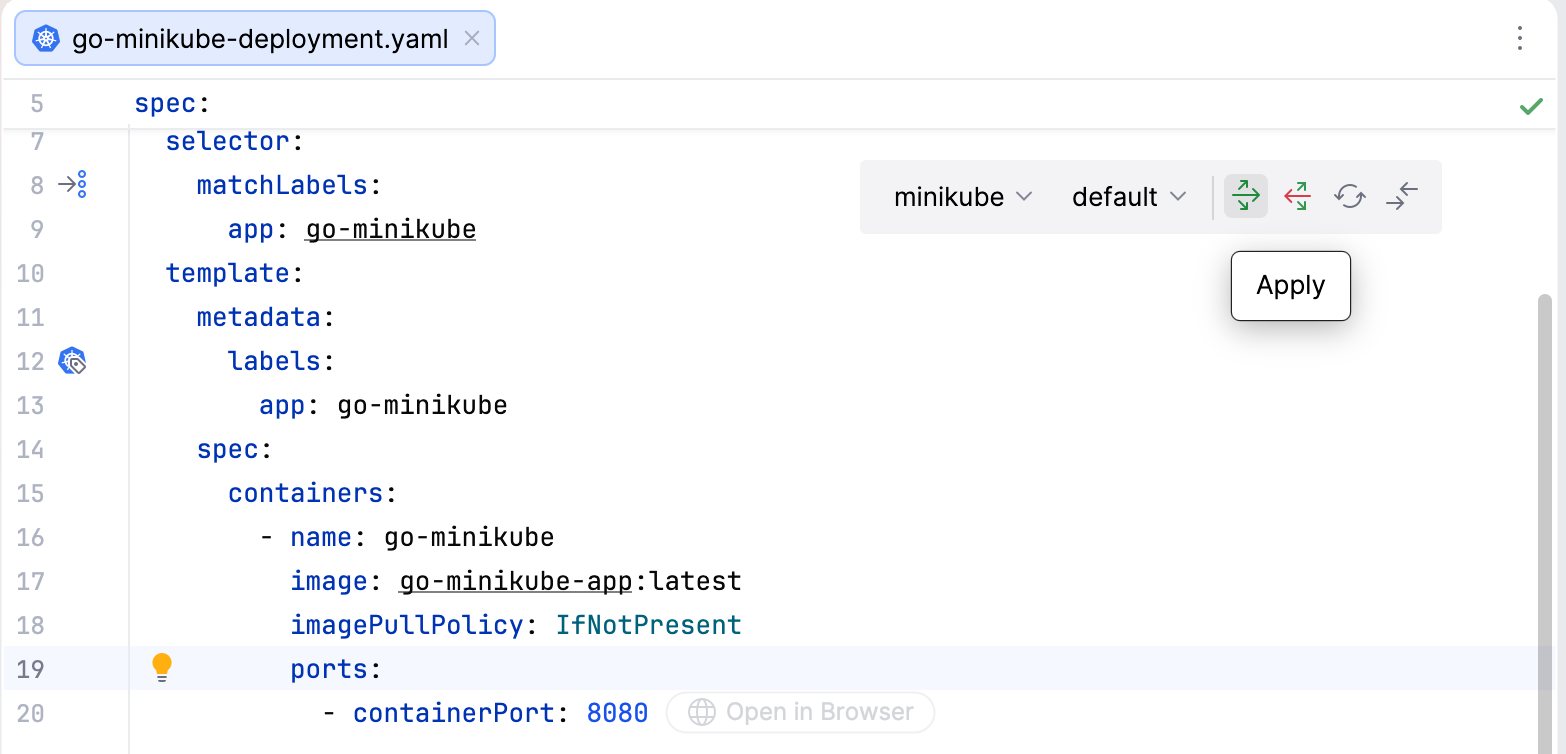Image resolution: width=1566 pixels, height=754 pixels.
Task: Click the green checkmark inspection indicator
Action: (x=1531, y=106)
